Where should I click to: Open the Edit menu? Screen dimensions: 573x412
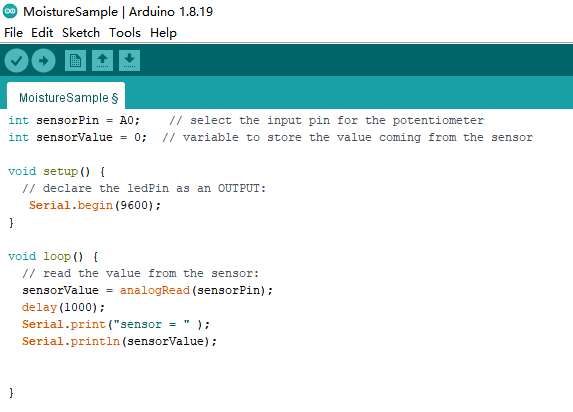(42, 33)
